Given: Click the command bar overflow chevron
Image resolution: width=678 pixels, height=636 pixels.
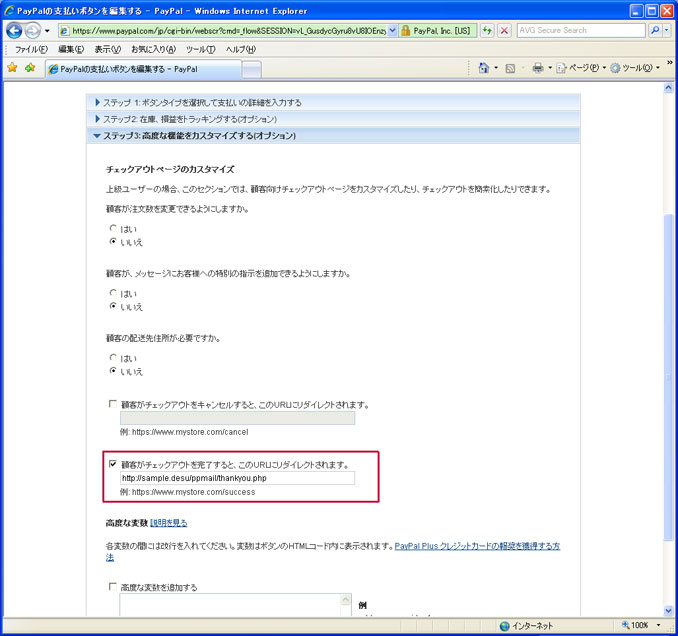Looking at the screenshot, I should point(669,63).
